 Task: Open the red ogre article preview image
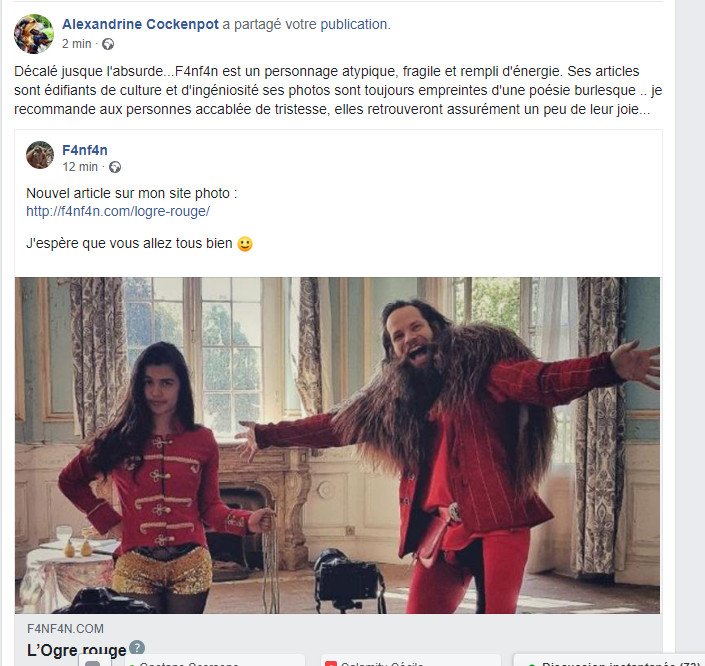tap(337, 445)
